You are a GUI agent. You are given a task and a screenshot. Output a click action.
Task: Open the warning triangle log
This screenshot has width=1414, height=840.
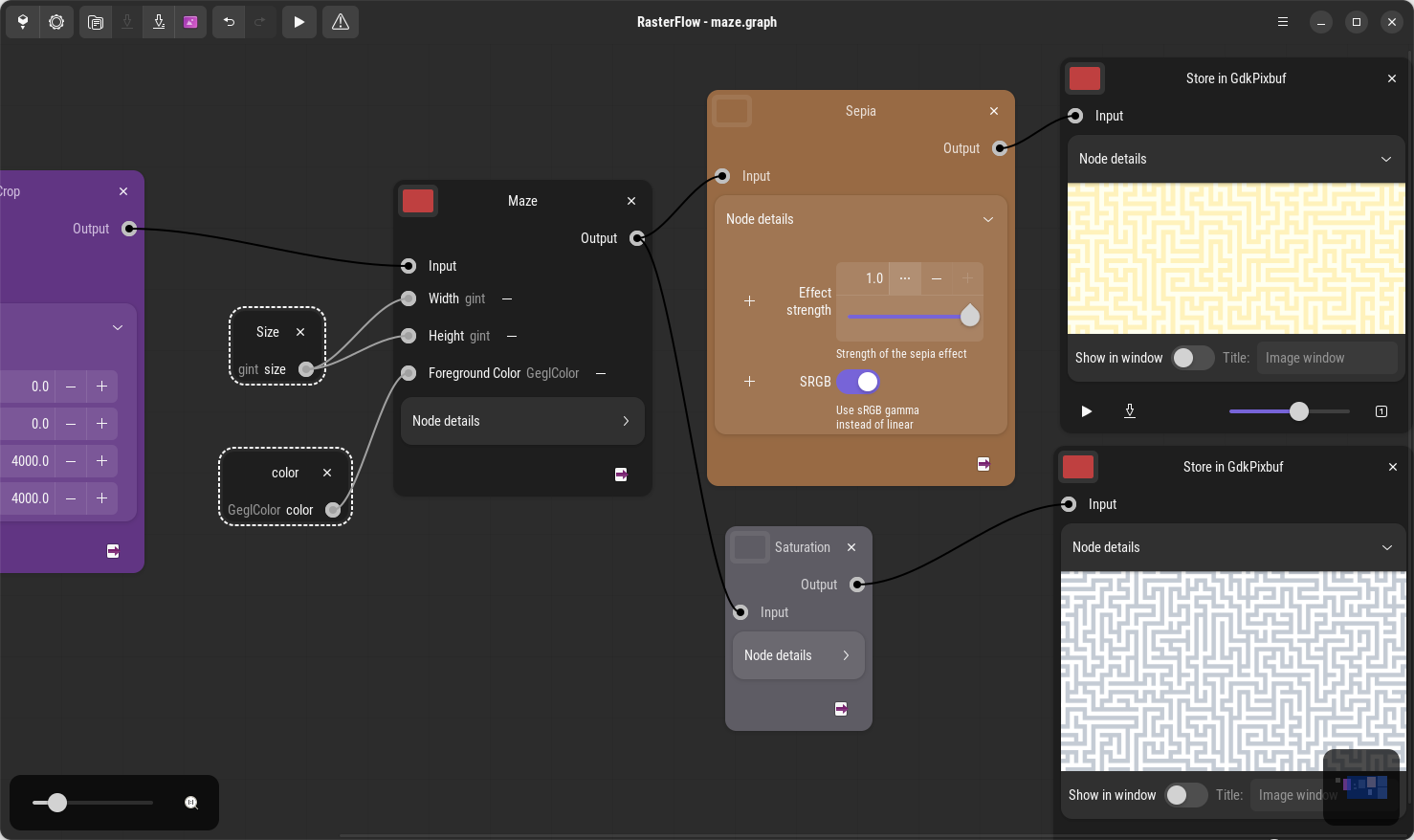pyautogui.click(x=341, y=22)
